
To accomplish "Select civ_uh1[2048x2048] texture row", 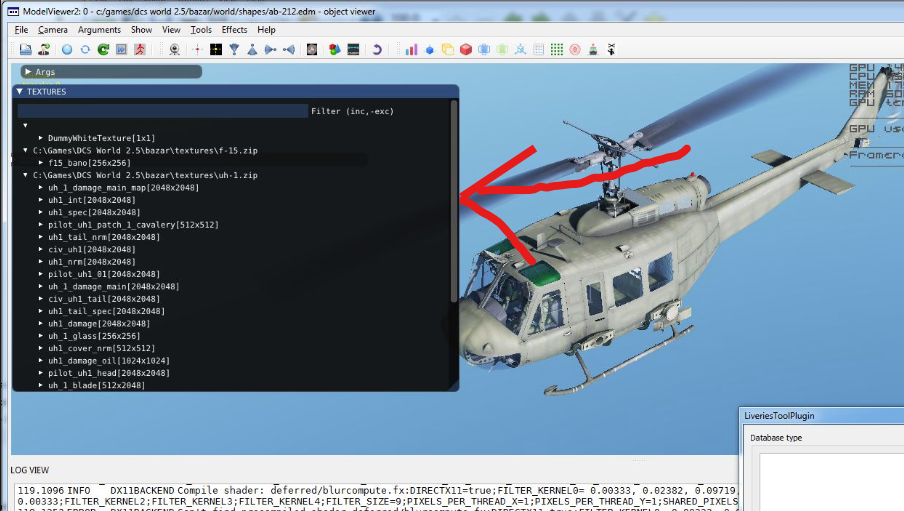I will 92,249.
